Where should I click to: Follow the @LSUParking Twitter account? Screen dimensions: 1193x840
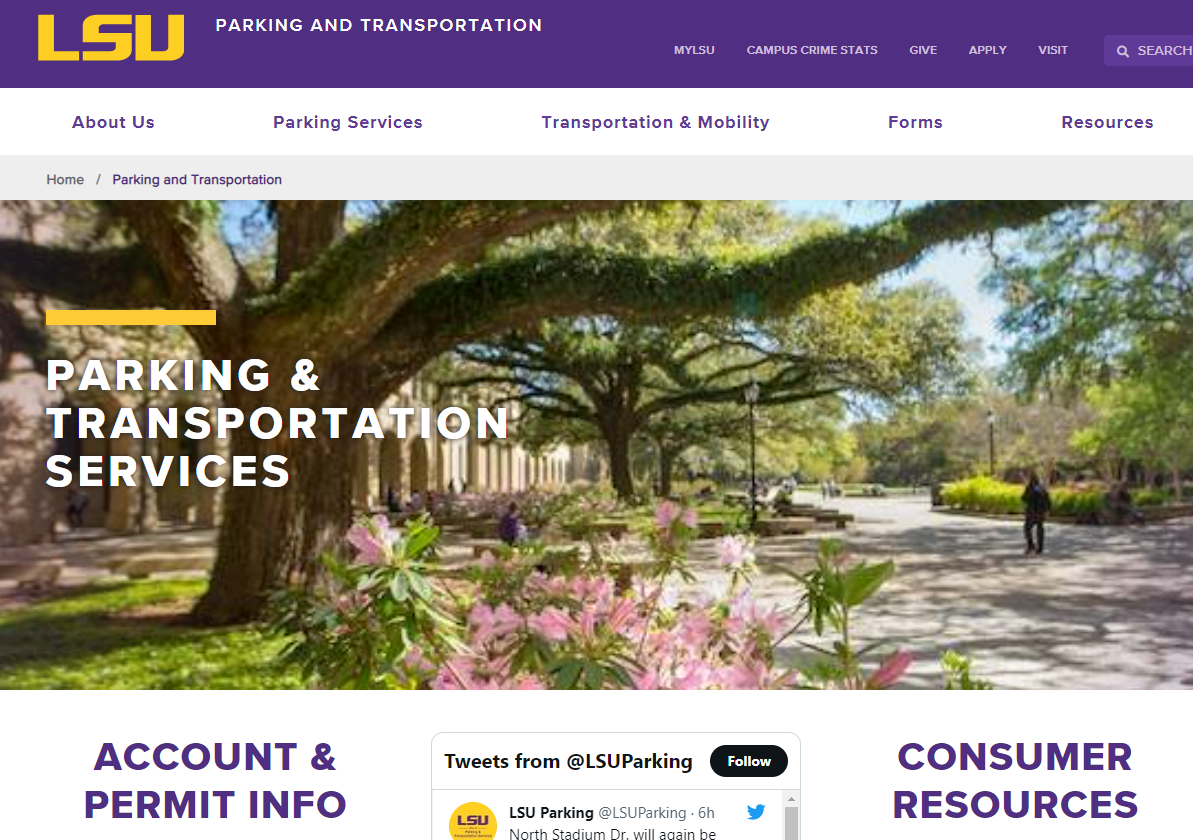tap(749, 761)
